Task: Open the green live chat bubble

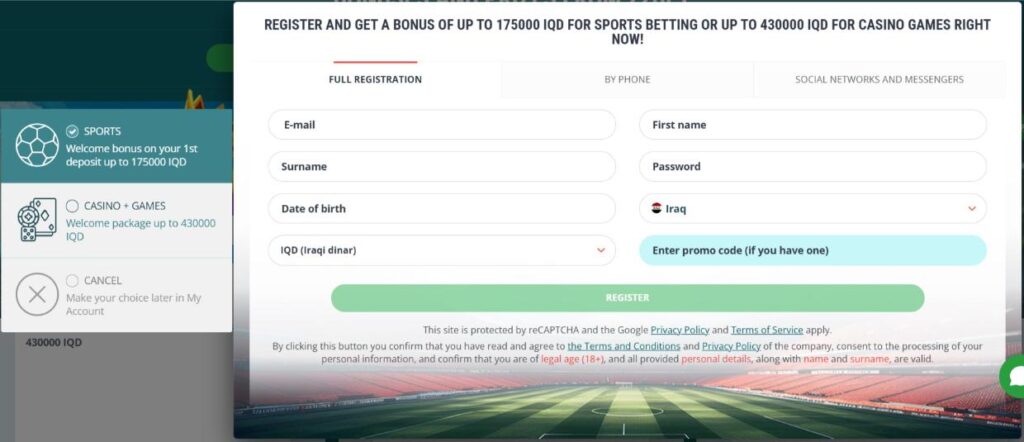Action: (x=1013, y=376)
